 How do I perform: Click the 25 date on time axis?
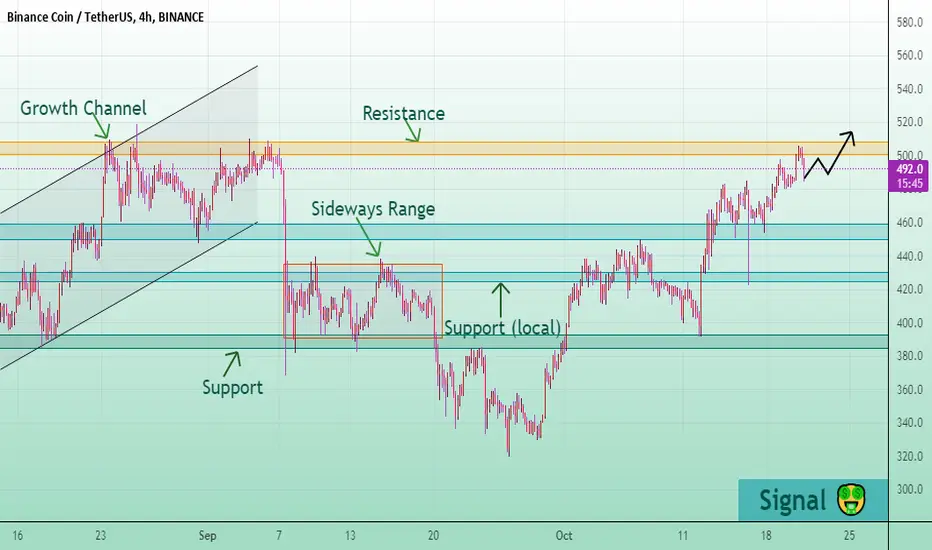pyautogui.click(x=849, y=536)
